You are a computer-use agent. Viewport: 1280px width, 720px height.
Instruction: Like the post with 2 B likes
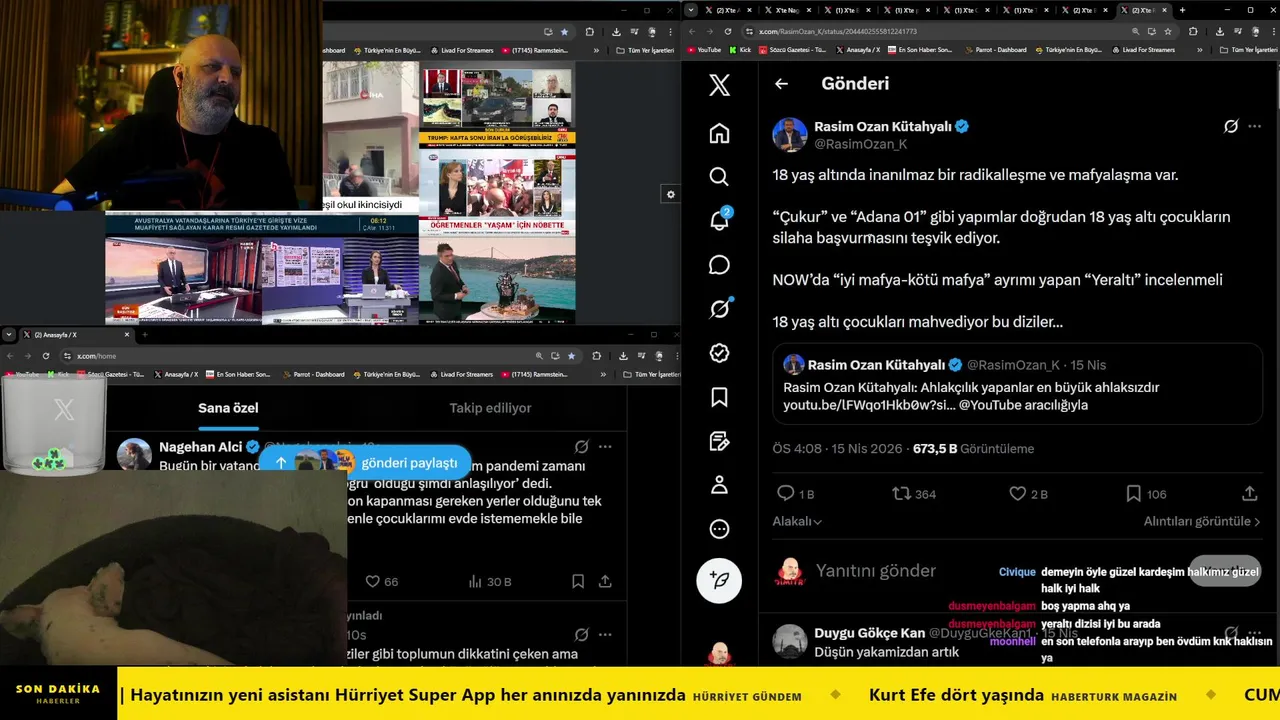tap(1028, 494)
